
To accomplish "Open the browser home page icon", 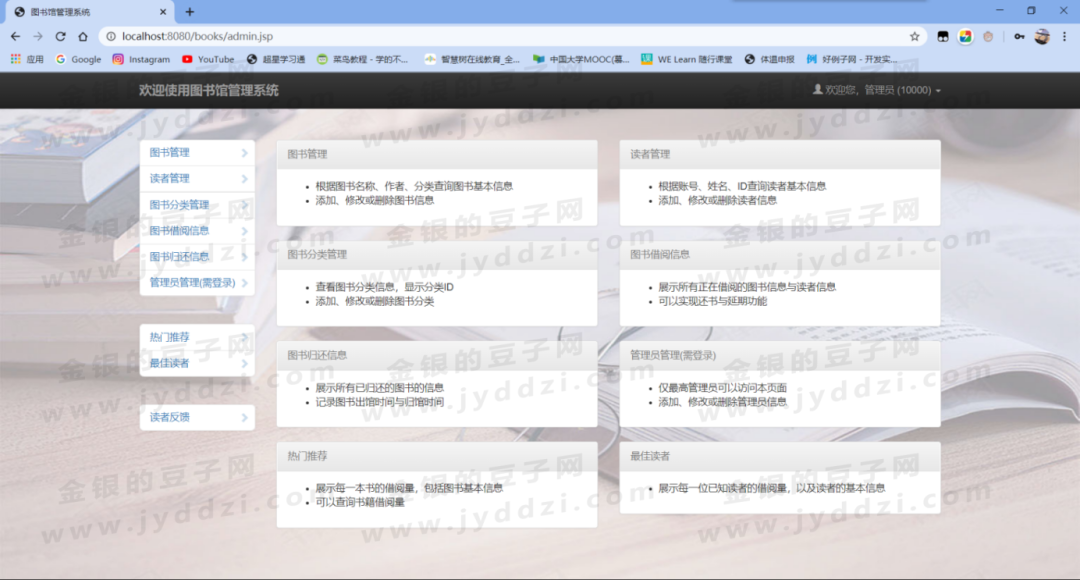I will pyautogui.click(x=83, y=37).
